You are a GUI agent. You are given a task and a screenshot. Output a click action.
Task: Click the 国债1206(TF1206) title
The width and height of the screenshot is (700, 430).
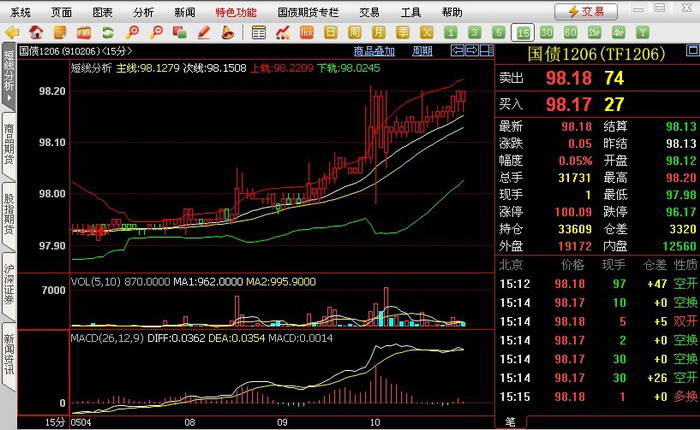pos(596,54)
